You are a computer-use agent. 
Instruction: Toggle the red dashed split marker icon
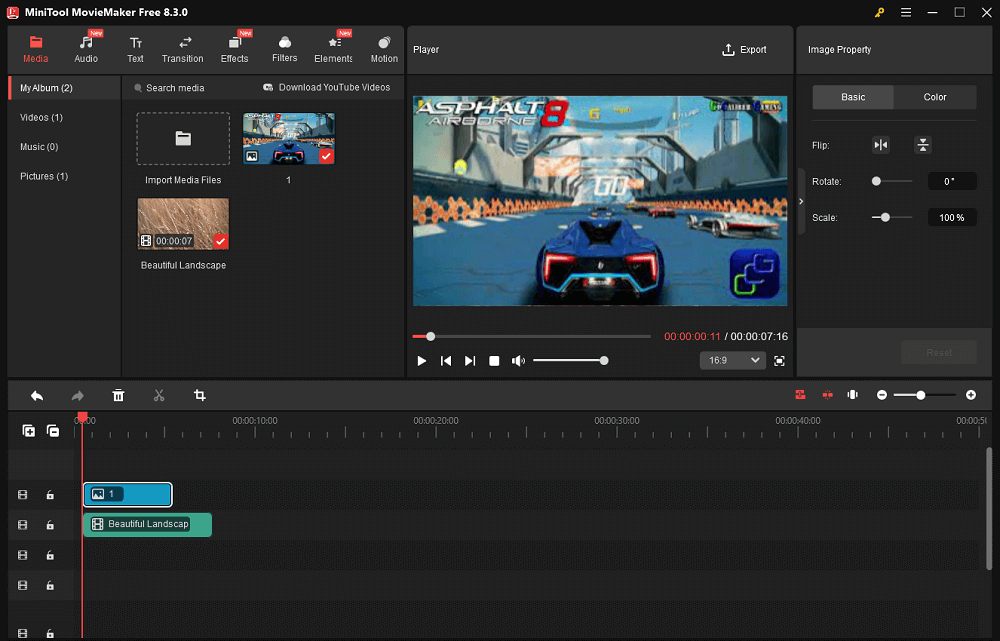click(x=827, y=395)
